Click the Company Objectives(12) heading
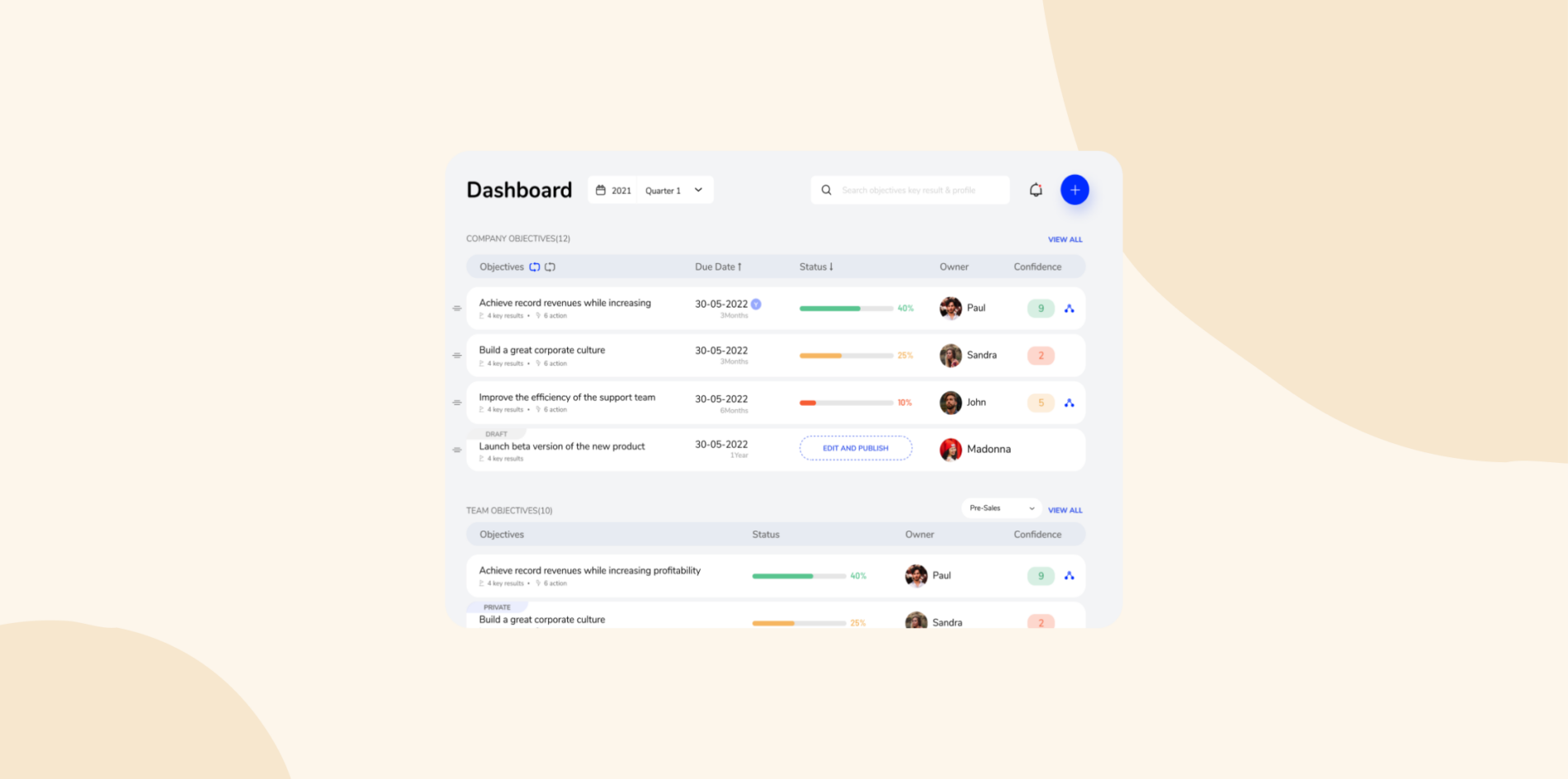Viewport: 1568px width, 779px height. (518, 238)
